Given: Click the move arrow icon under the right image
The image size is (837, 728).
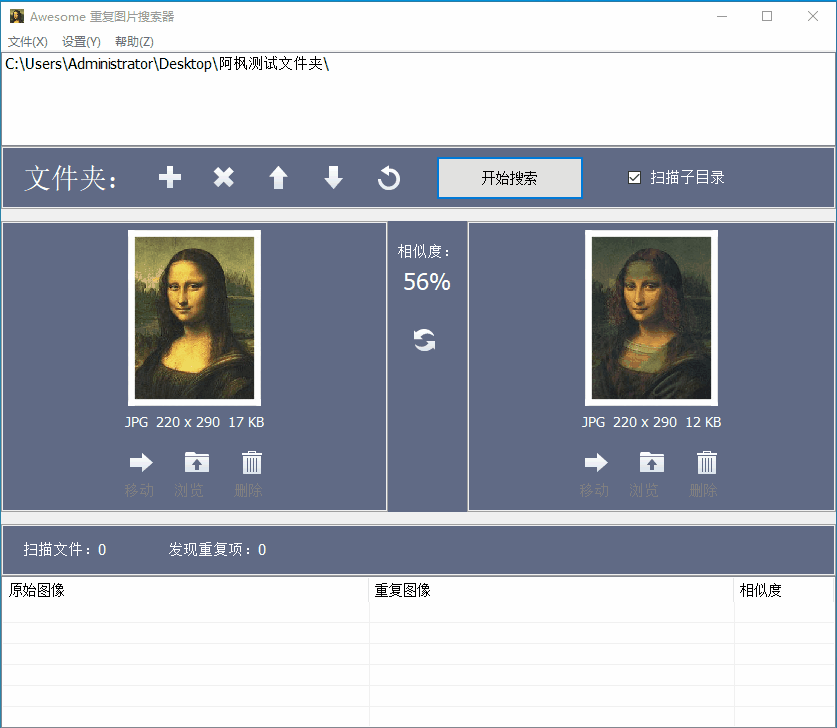Looking at the screenshot, I should coord(596,462).
